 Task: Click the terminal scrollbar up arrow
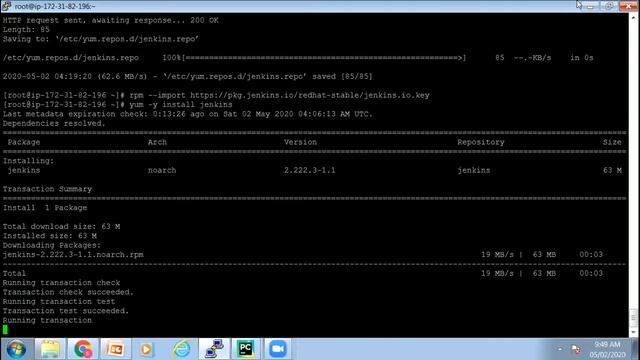click(634, 17)
